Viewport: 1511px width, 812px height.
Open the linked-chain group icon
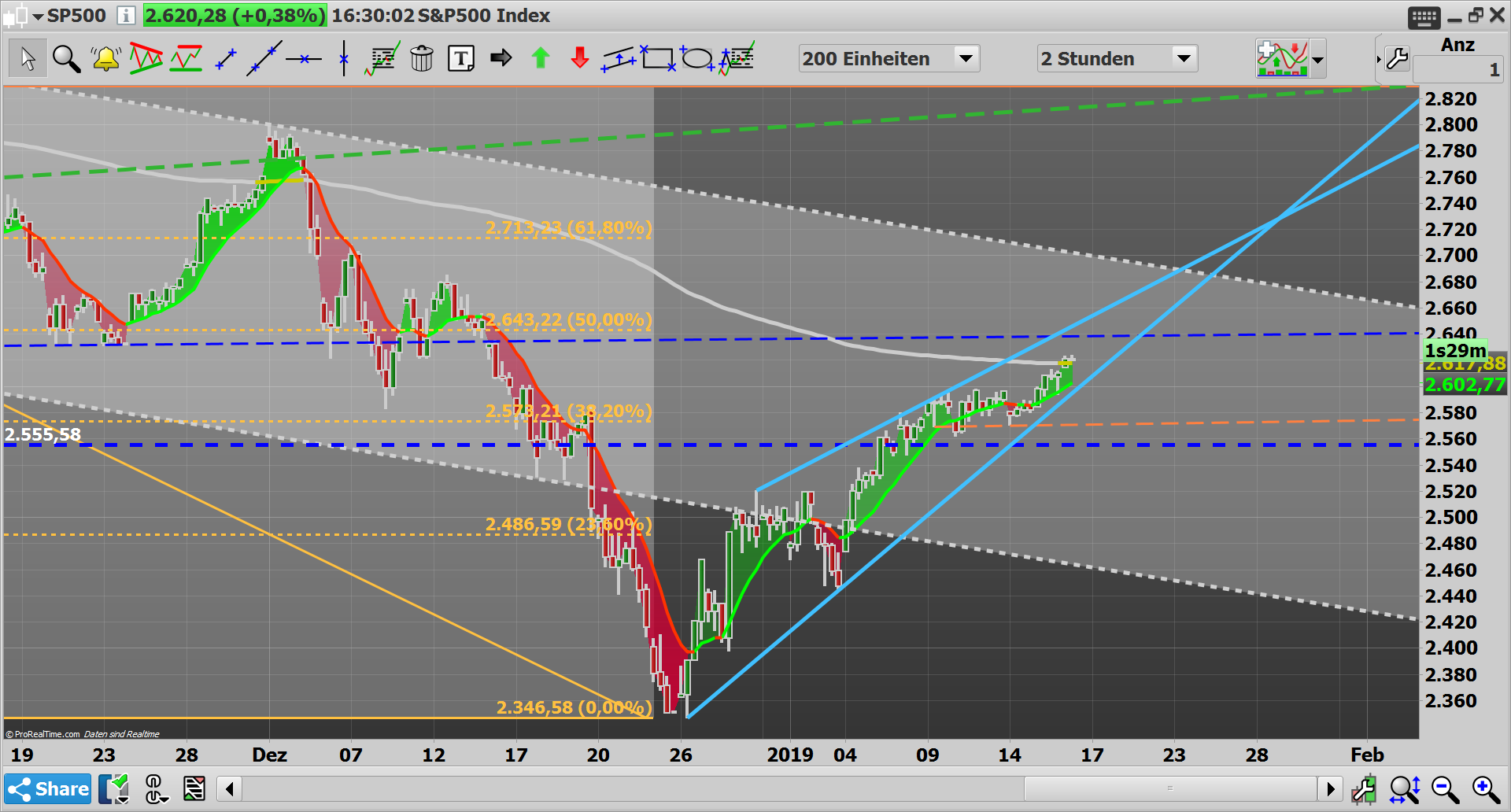[155, 789]
